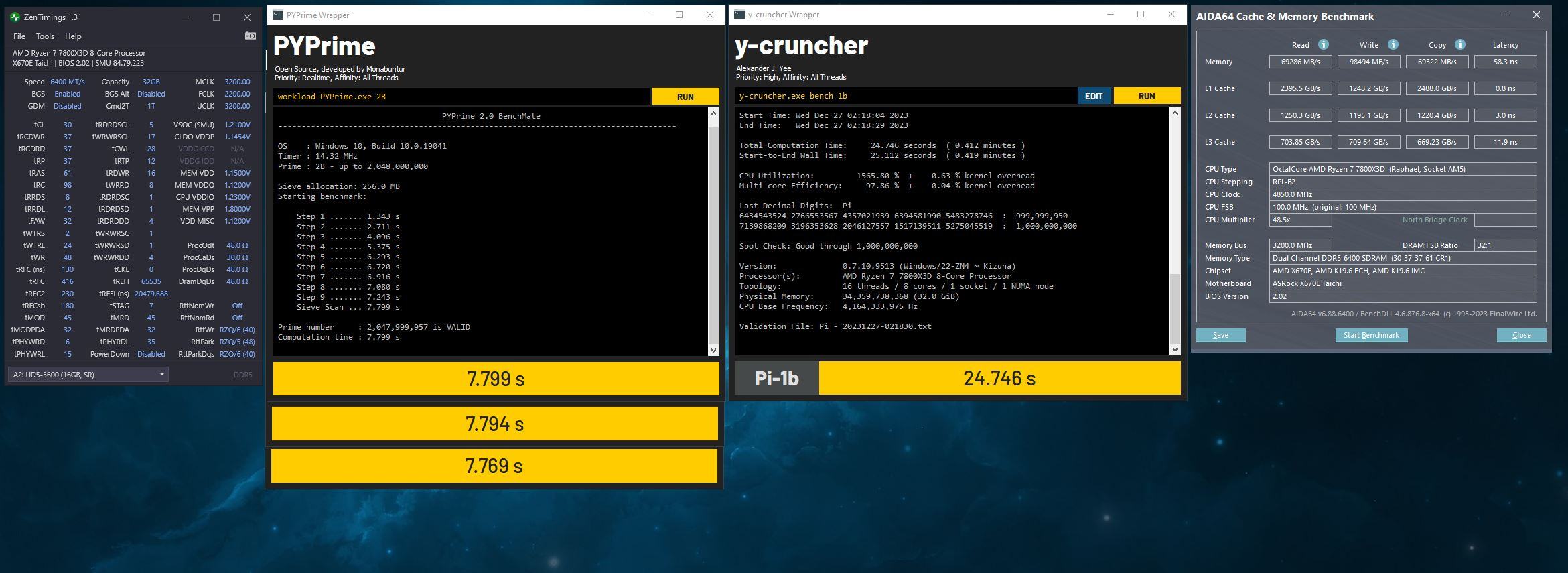Click the 7.769 s PYPrime result bar
Viewport: 1568px width, 573px height.
click(x=494, y=466)
